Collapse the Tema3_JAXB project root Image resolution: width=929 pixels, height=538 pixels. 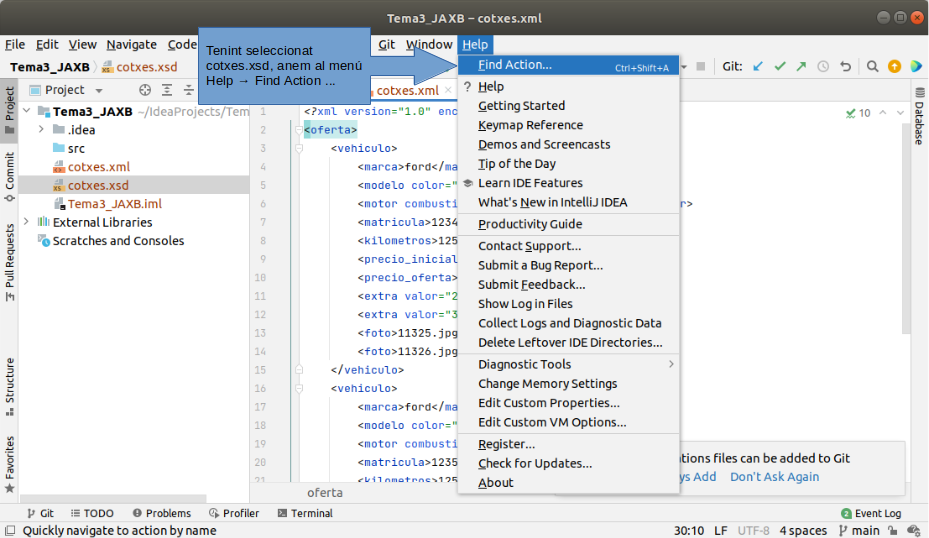point(27,111)
